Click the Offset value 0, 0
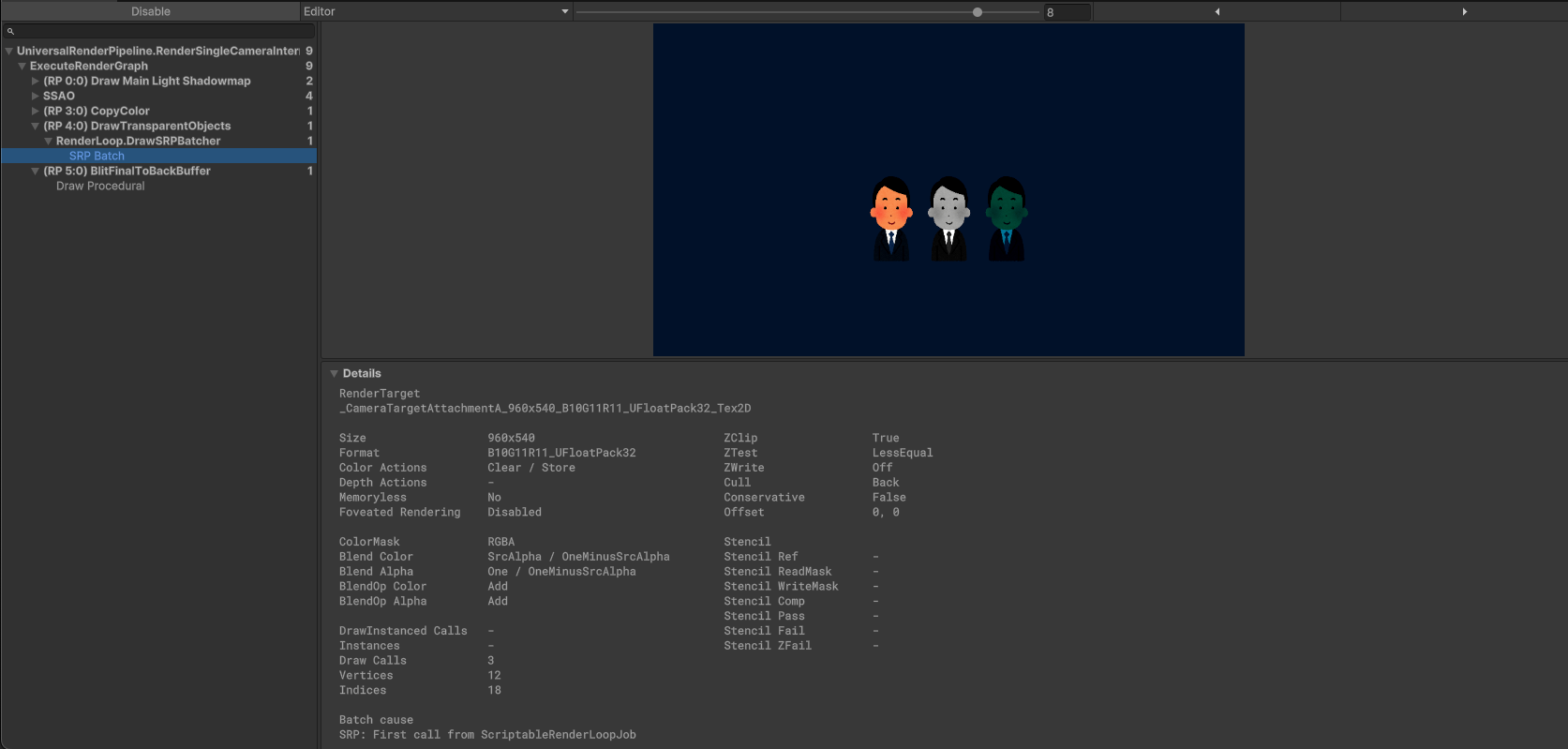 886,513
